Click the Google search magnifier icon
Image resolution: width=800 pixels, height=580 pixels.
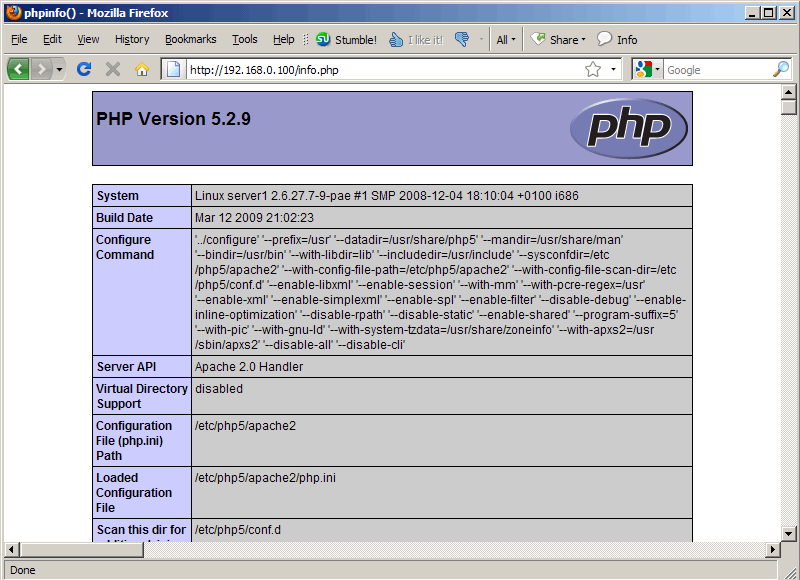[x=781, y=69]
